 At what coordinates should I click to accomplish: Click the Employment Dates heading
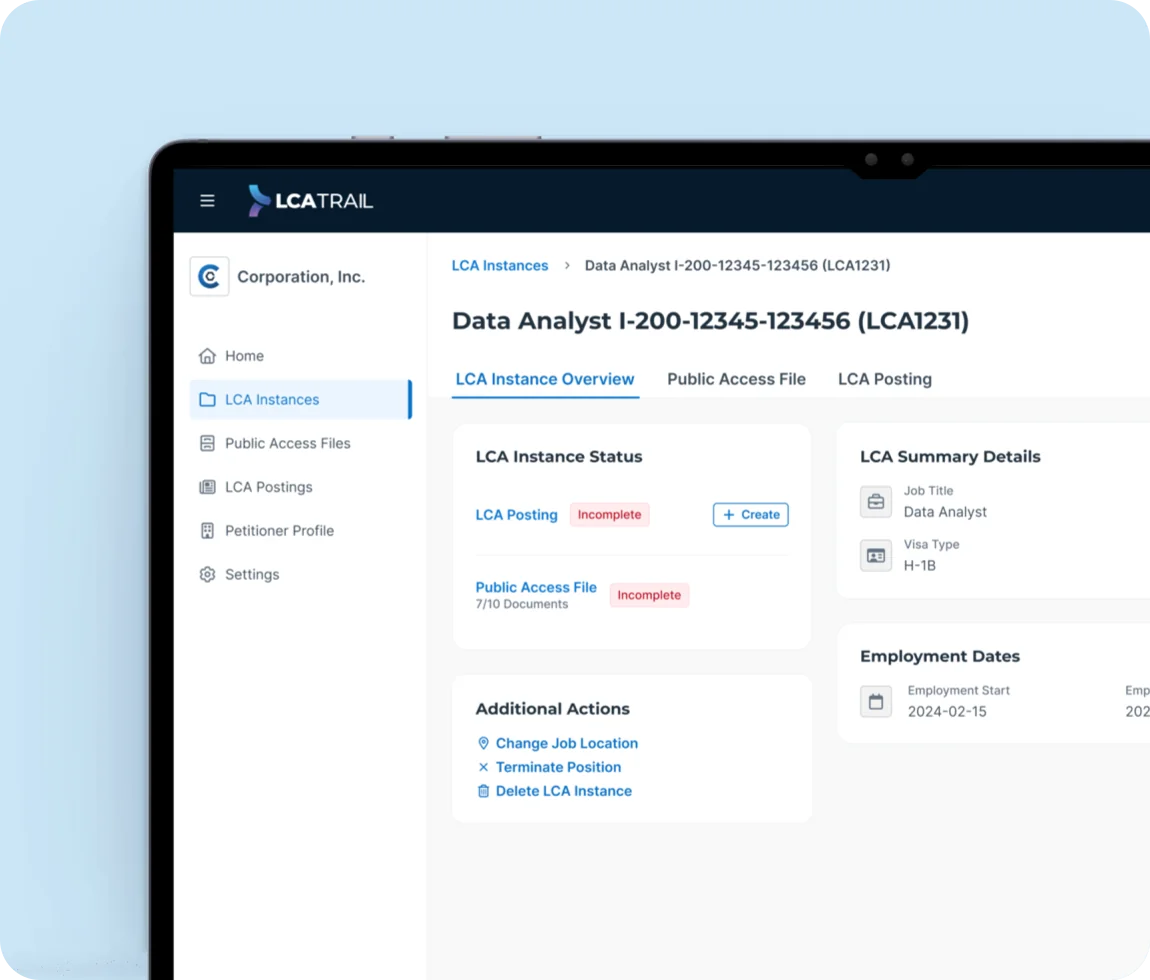pos(940,656)
